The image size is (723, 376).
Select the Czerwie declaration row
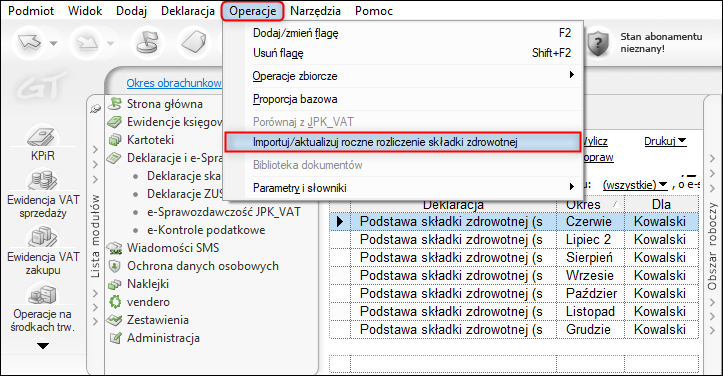tap(514, 221)
